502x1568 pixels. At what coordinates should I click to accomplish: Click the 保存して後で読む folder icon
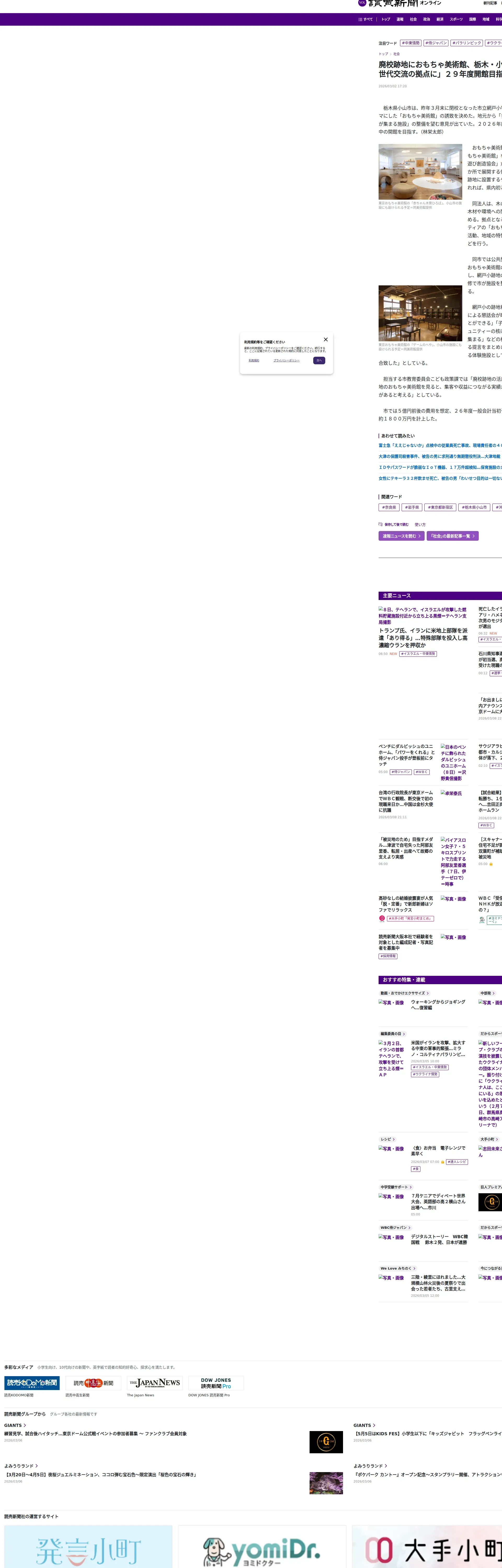380,524
